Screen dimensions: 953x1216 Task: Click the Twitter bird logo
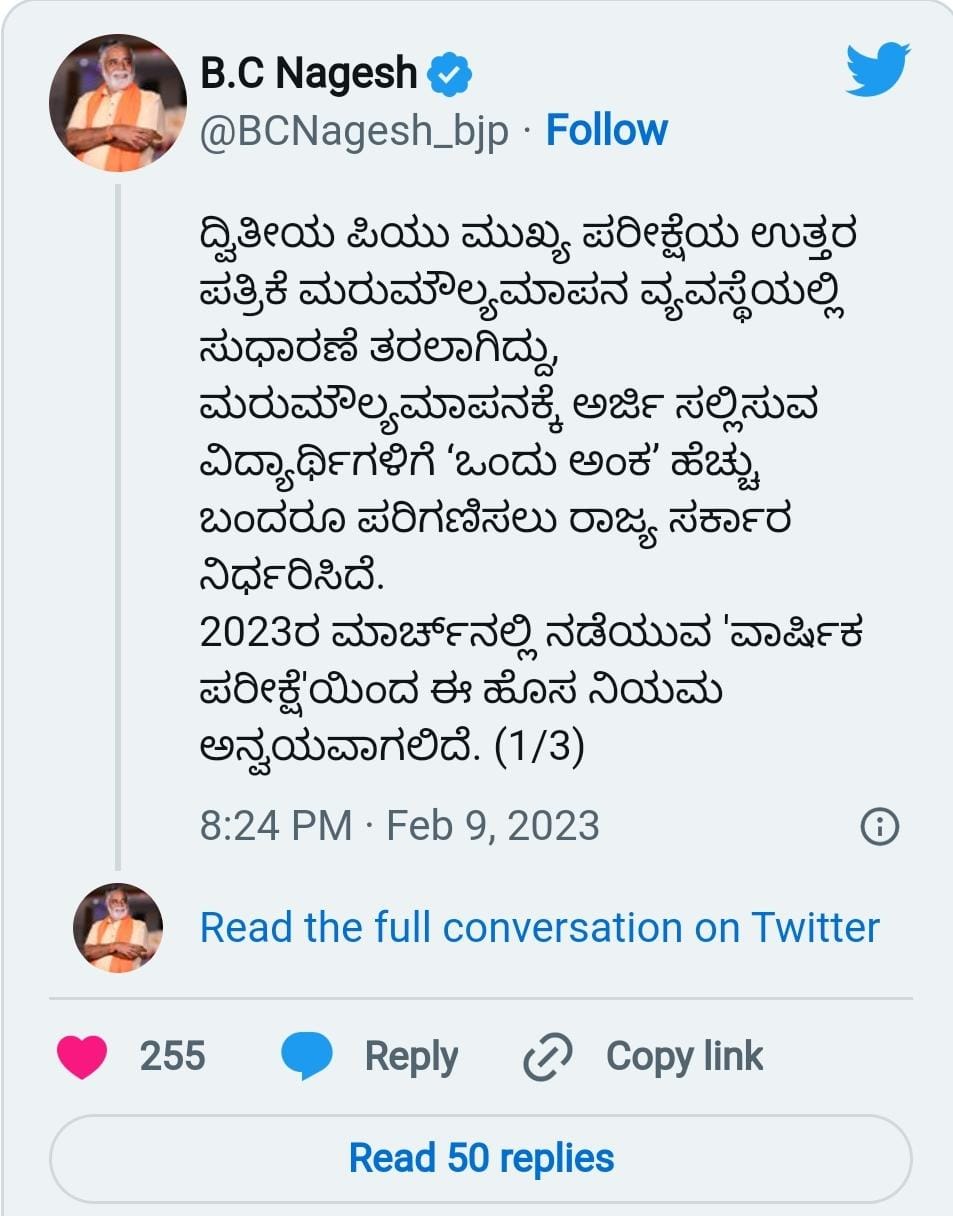point(877,69)
